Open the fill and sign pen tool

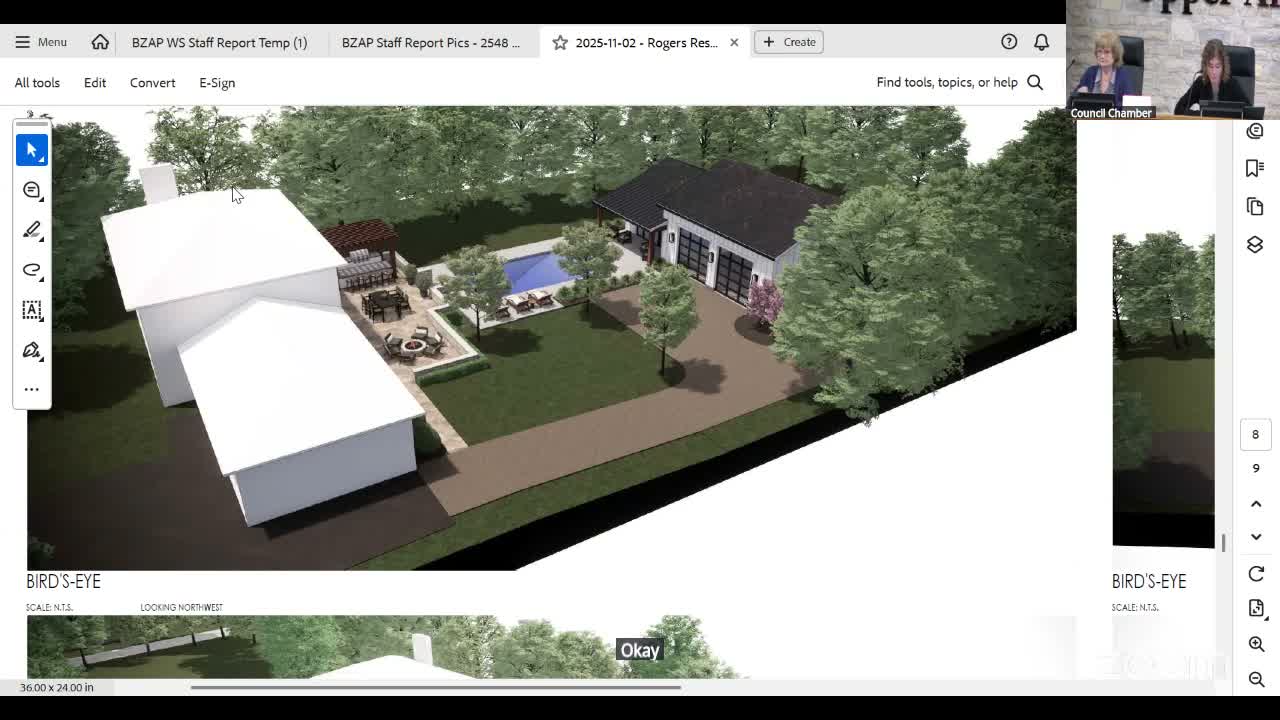point(31,350)
